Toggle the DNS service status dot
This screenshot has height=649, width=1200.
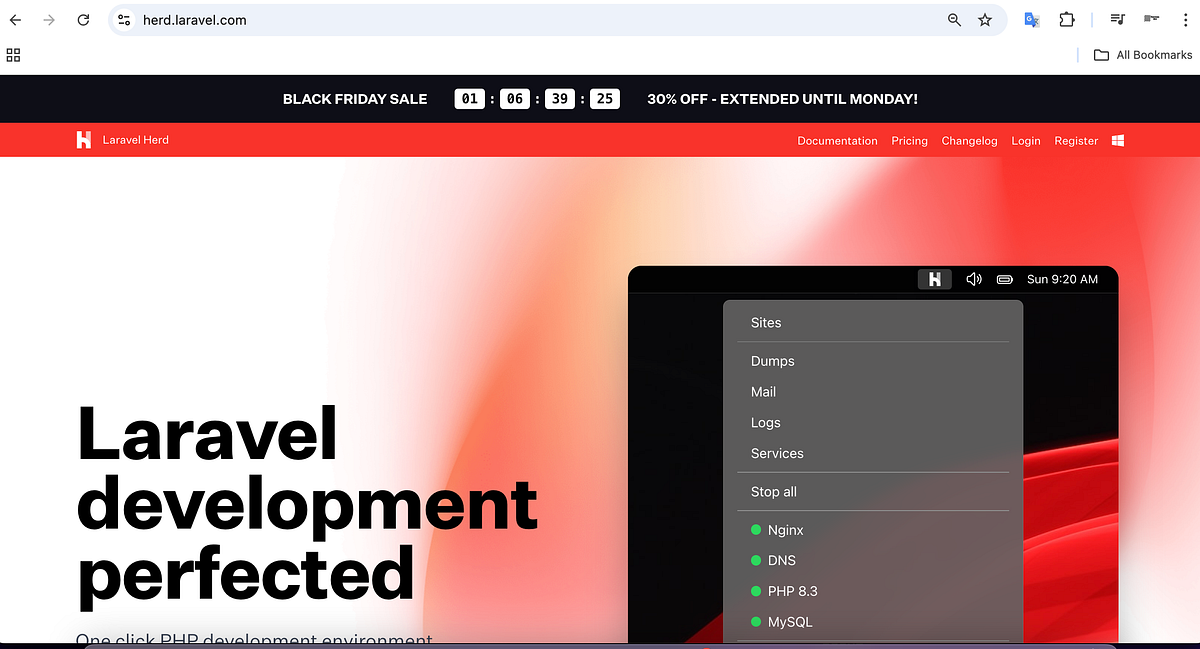point(755,560)
